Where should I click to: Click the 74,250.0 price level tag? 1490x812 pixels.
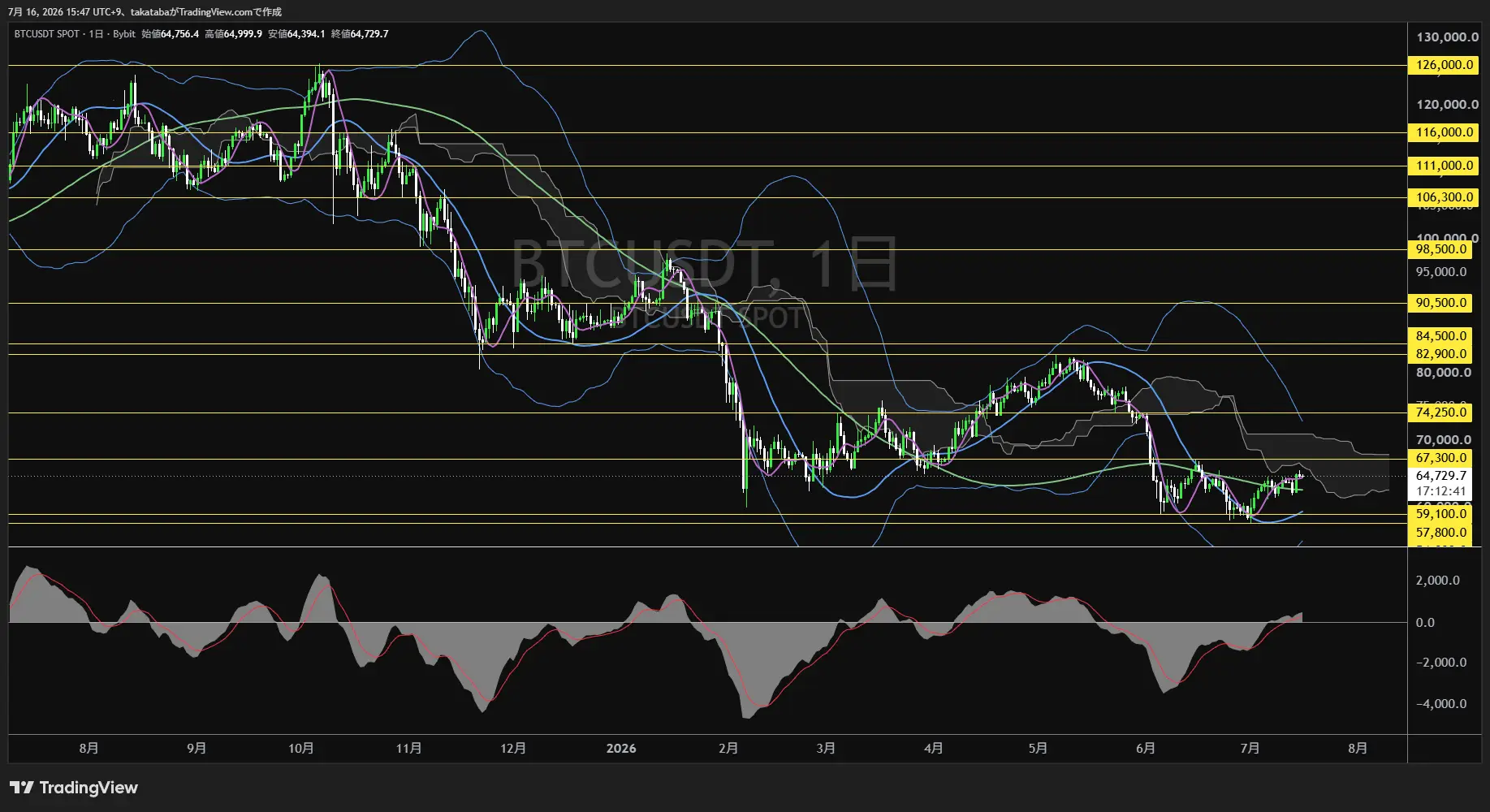pos(1440,412)
